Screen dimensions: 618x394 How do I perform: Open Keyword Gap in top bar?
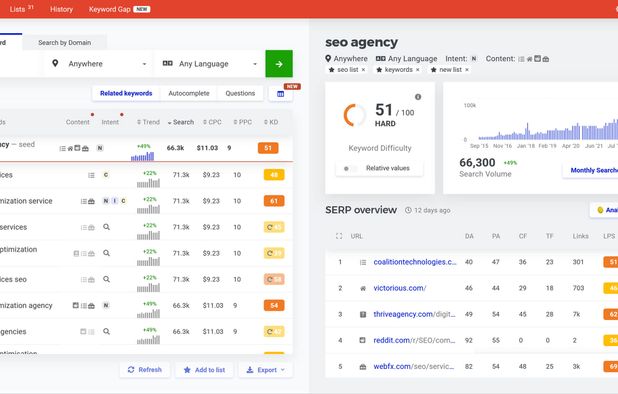pos(119,9)
